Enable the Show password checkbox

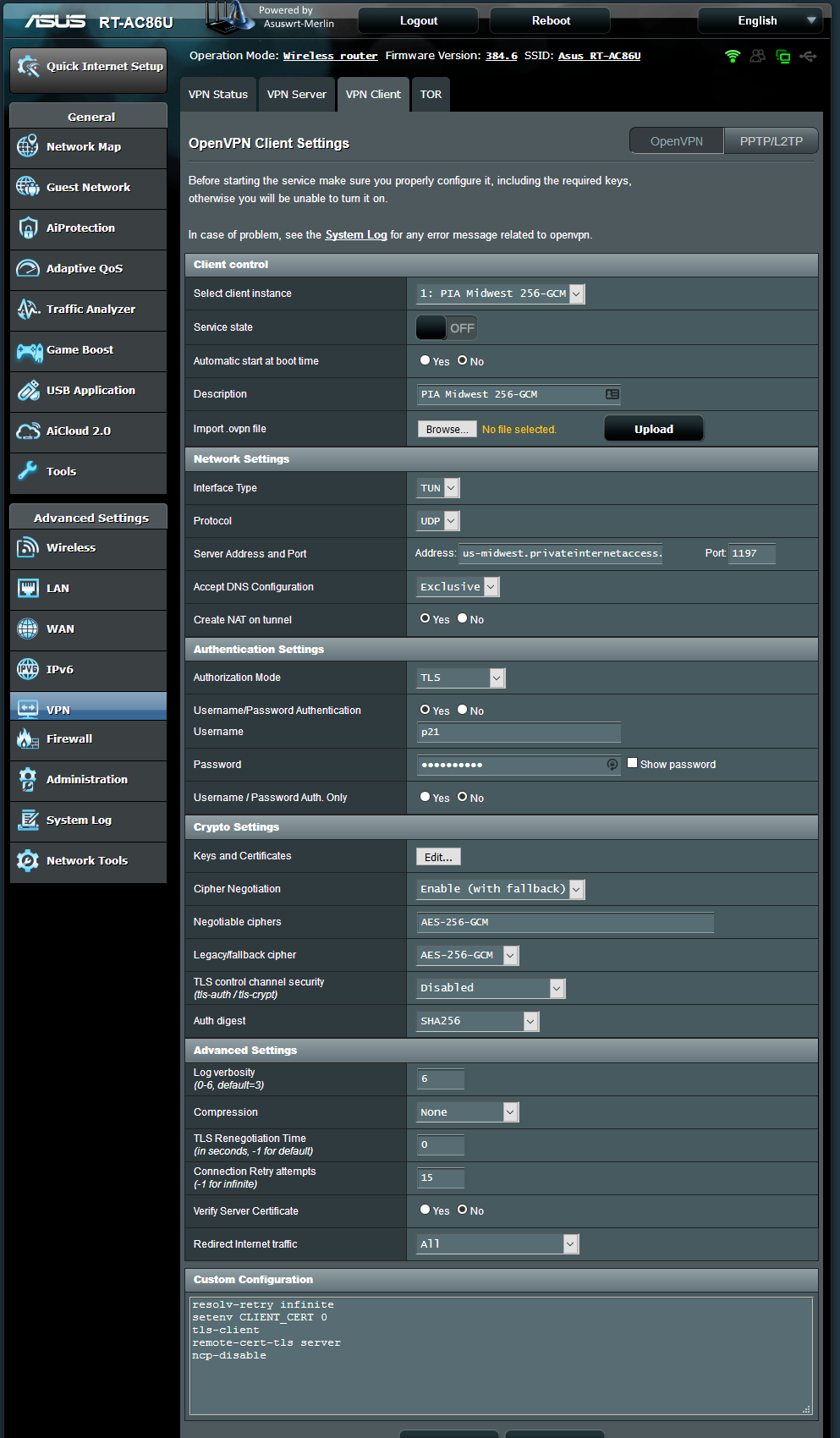(632, 763)
